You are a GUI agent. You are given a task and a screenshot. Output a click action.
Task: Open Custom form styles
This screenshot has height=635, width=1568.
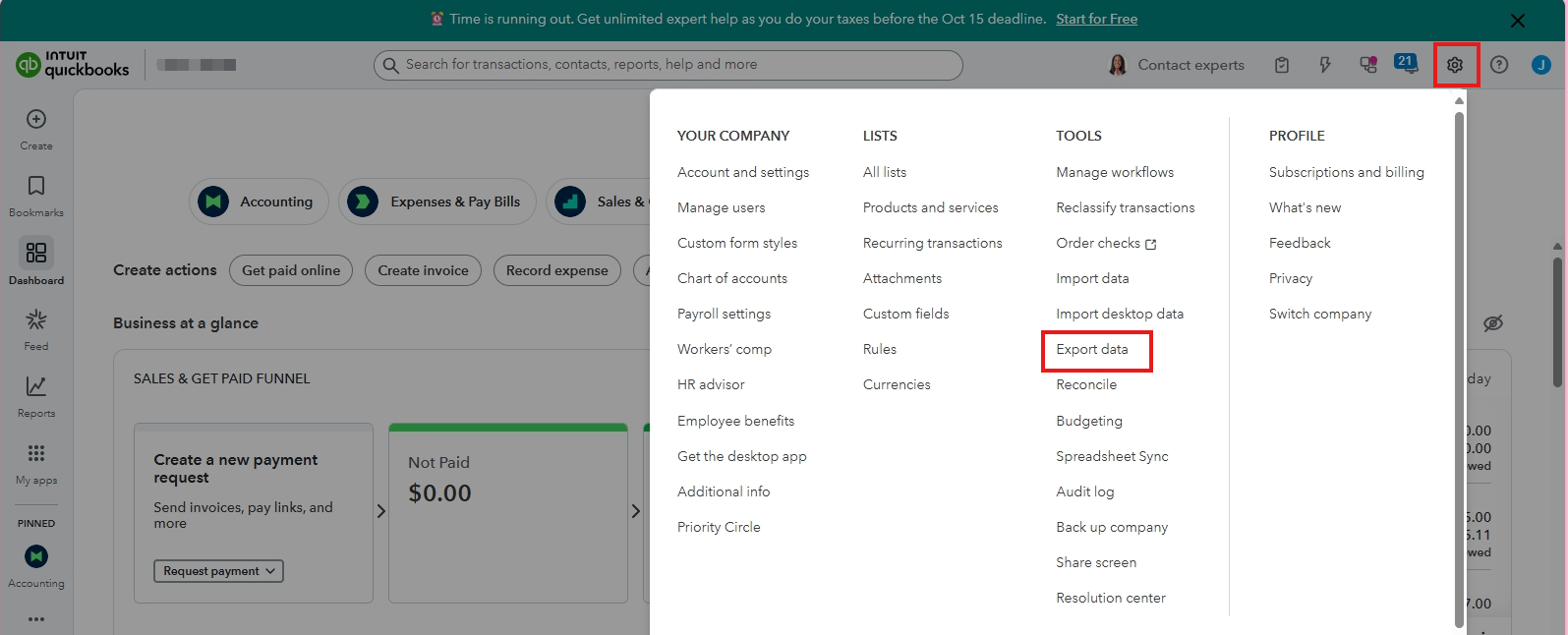(737, 243)
